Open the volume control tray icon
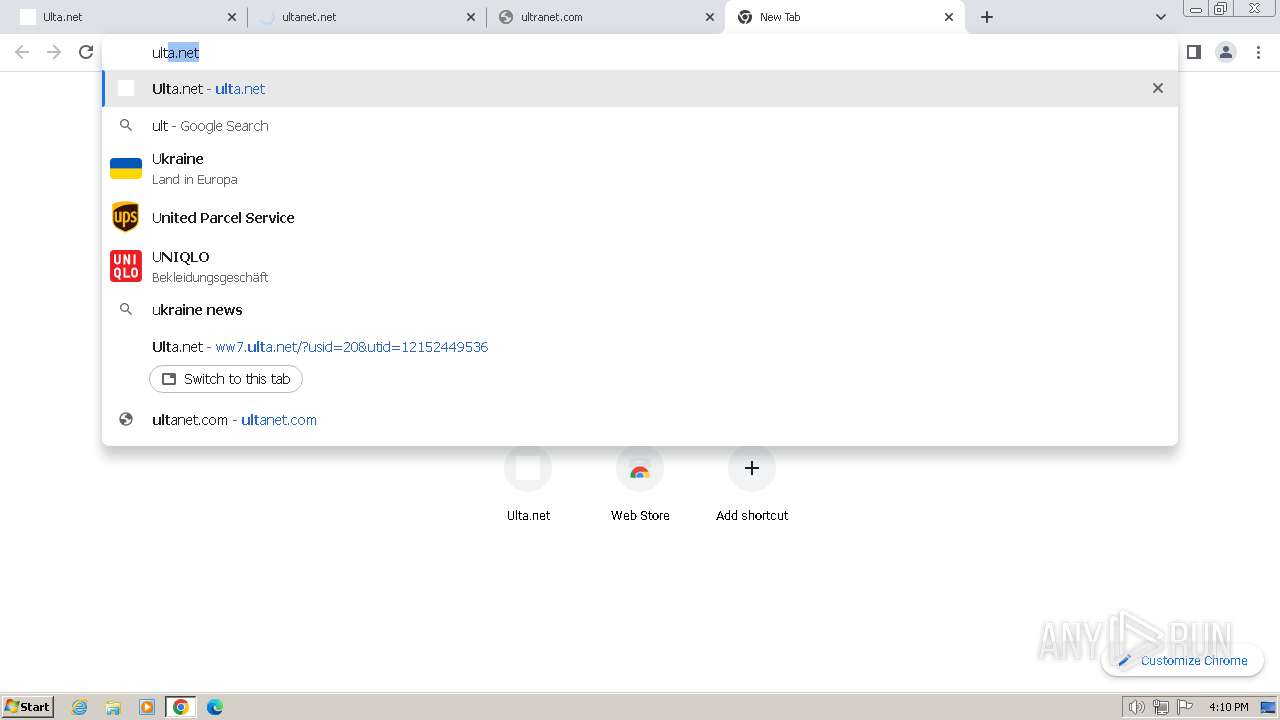The height and width of the screenshot is (720, 1280). (1137, 707)
